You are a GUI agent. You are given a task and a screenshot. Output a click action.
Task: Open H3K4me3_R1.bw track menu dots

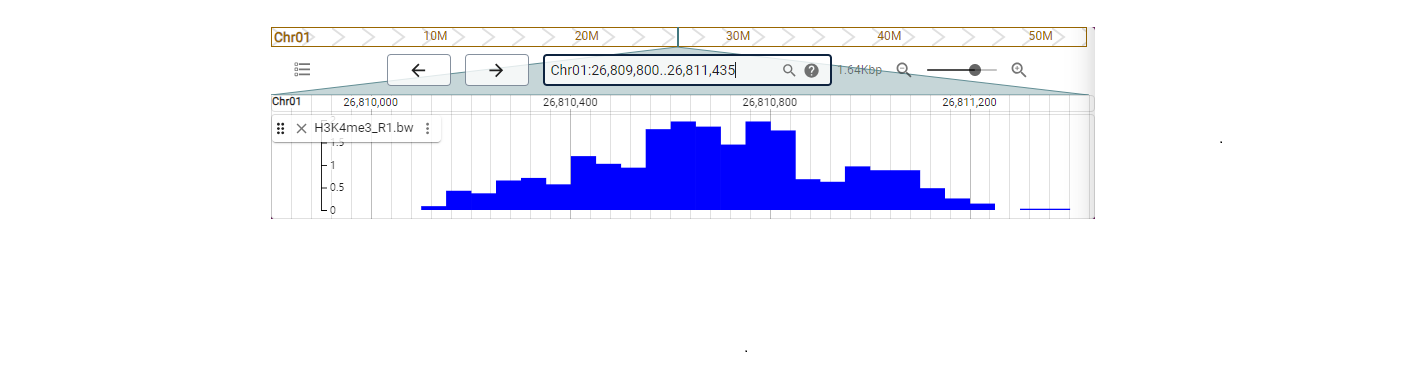click(427, 128)
